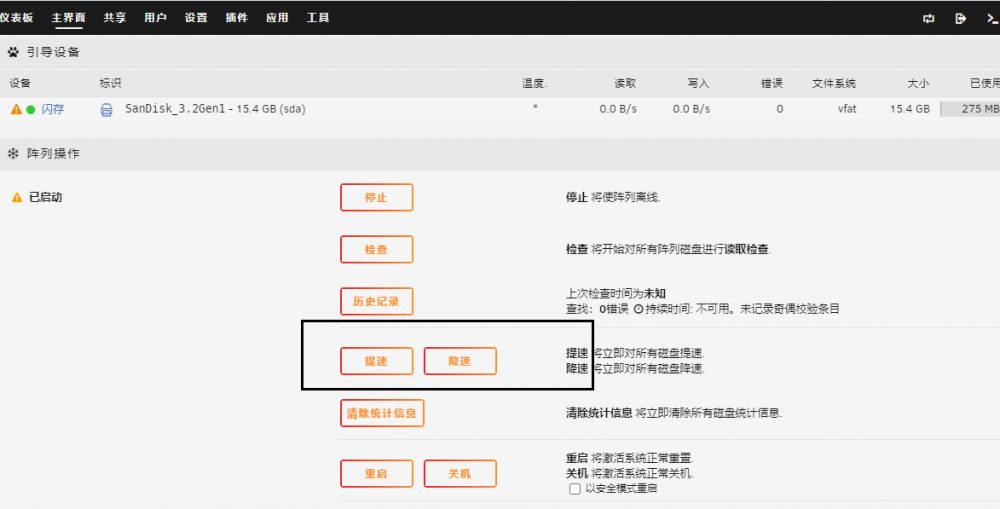Click the 重启 reboot button
The image size is (1000, 509).
click(376, 473)
